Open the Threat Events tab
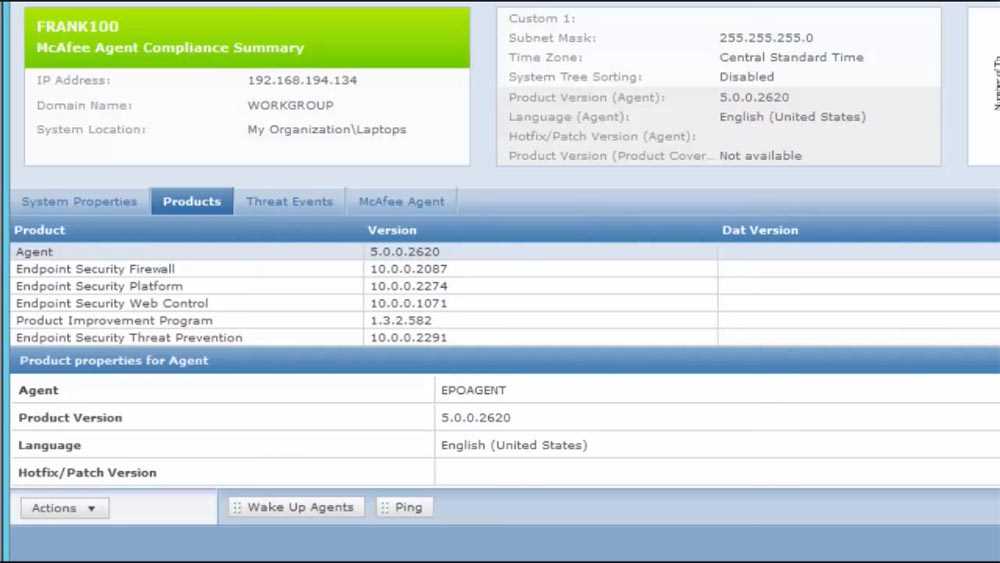Viewport: 1000px width, 563px height. (290, 201)
